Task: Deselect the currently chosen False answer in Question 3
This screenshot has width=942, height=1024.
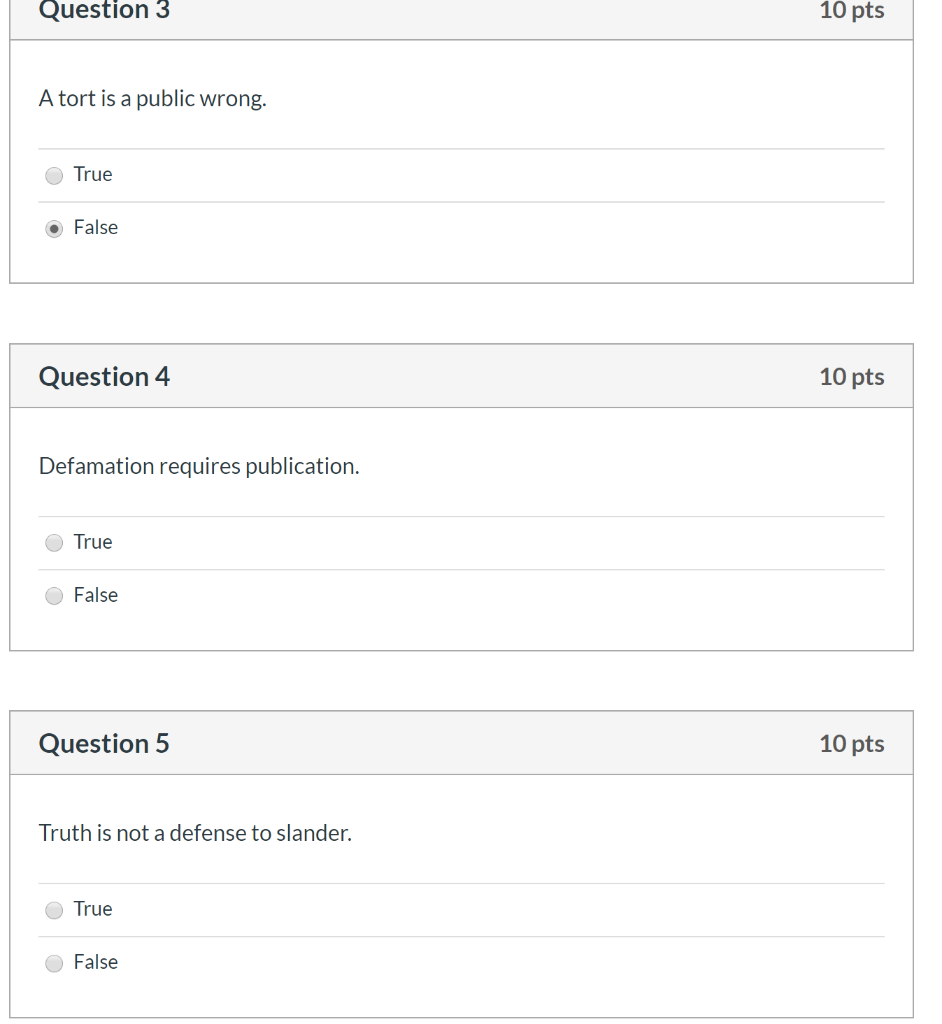Action: [53, 228]
